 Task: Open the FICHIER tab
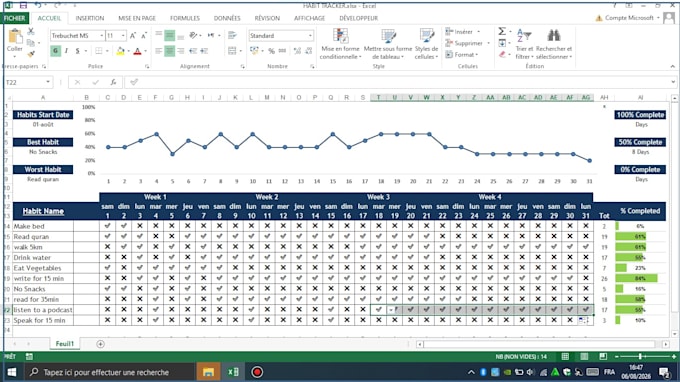pyautogui.click(x=14, y=18)
